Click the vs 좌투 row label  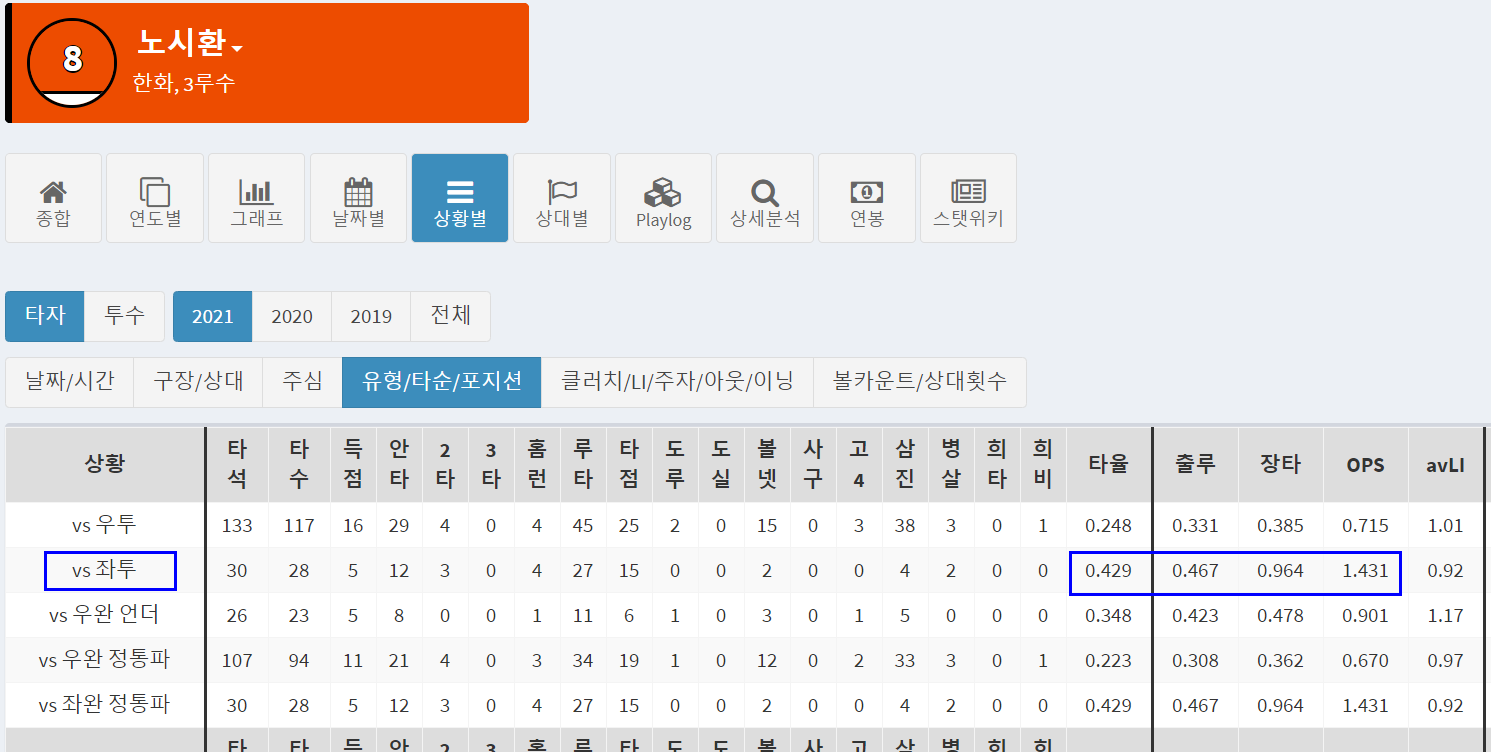pos(104,571)
